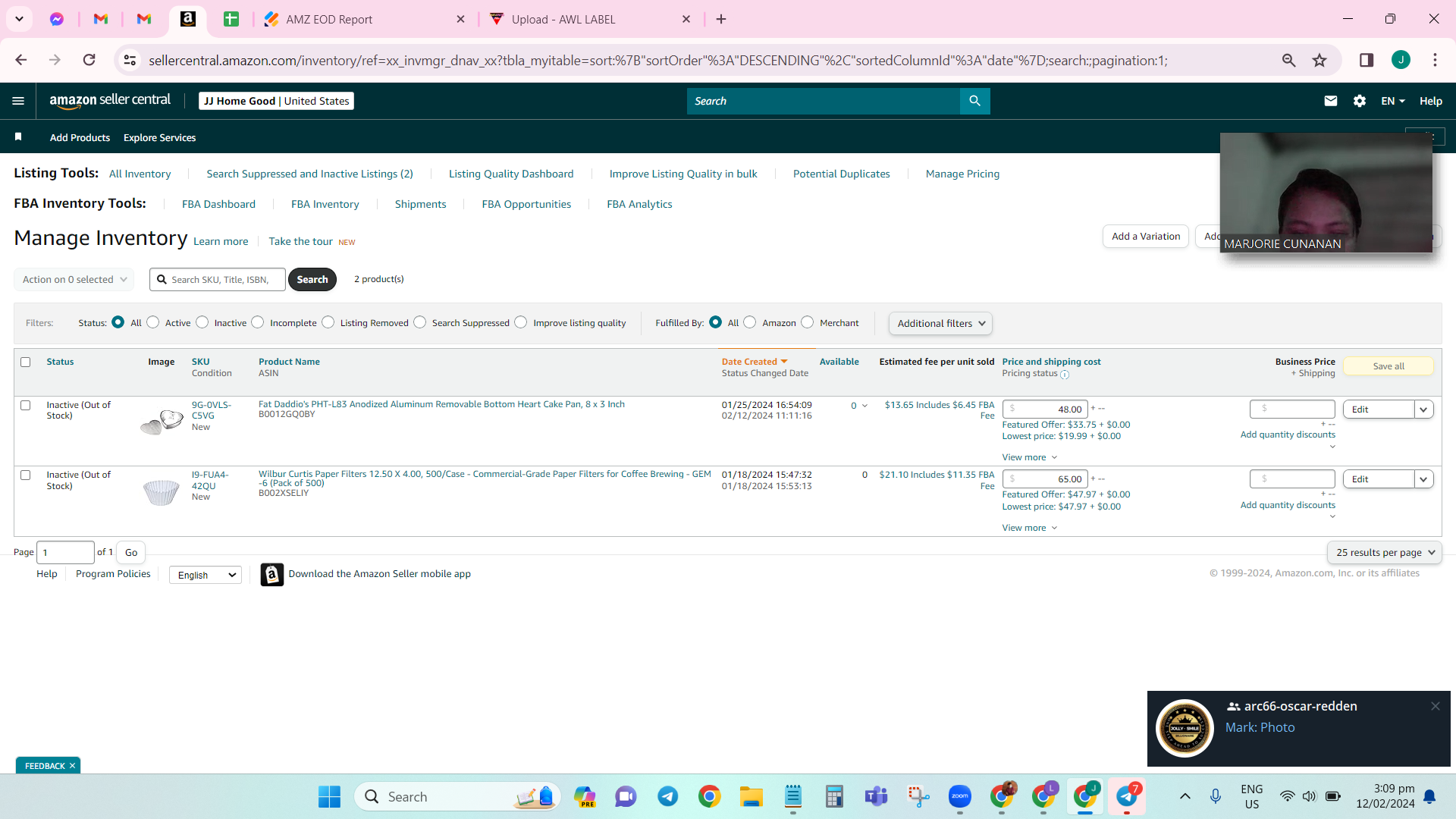Open the Action on 0 selected dropdown

click(74, 279)
